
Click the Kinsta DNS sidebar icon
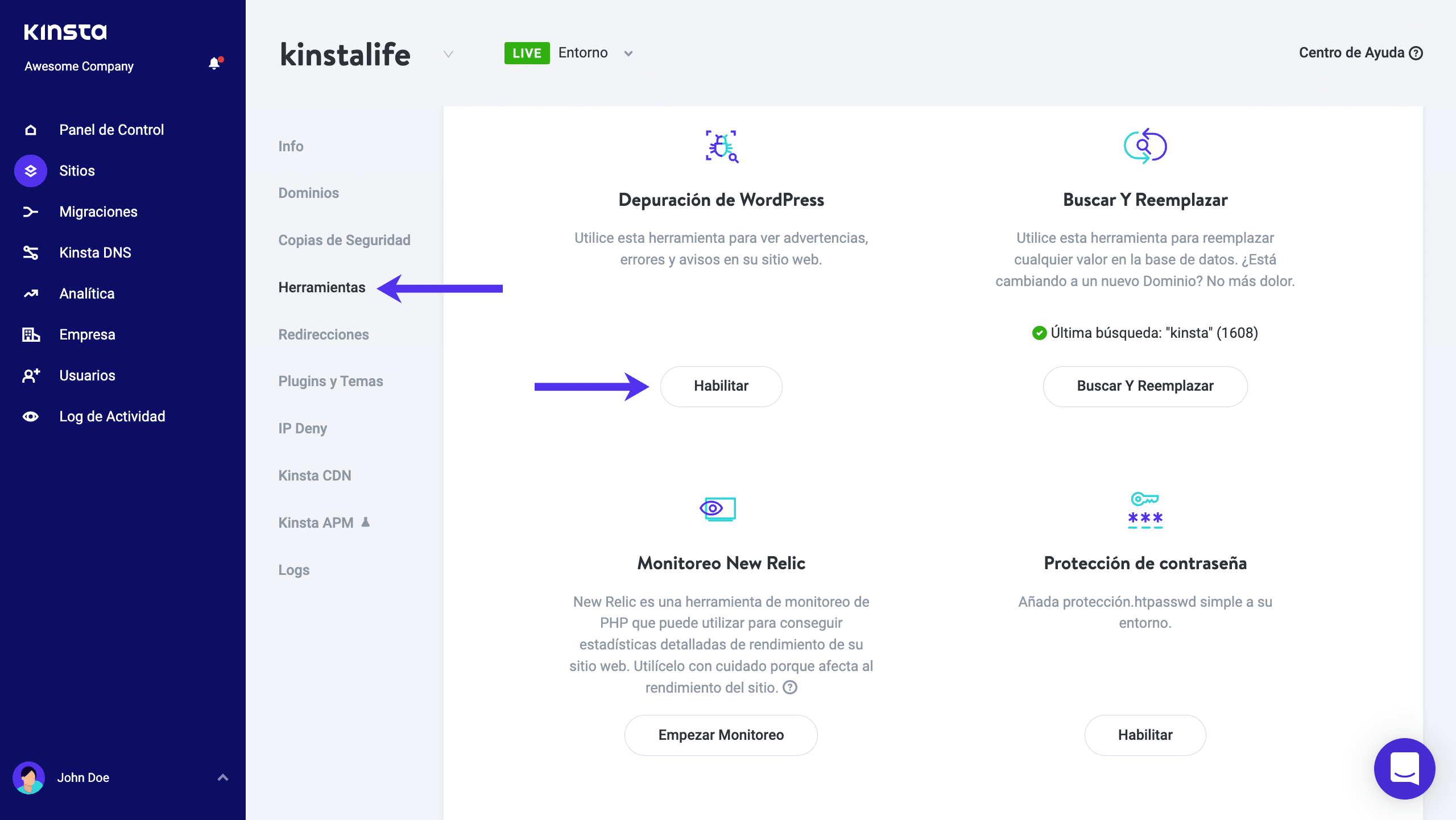point(31,252)
